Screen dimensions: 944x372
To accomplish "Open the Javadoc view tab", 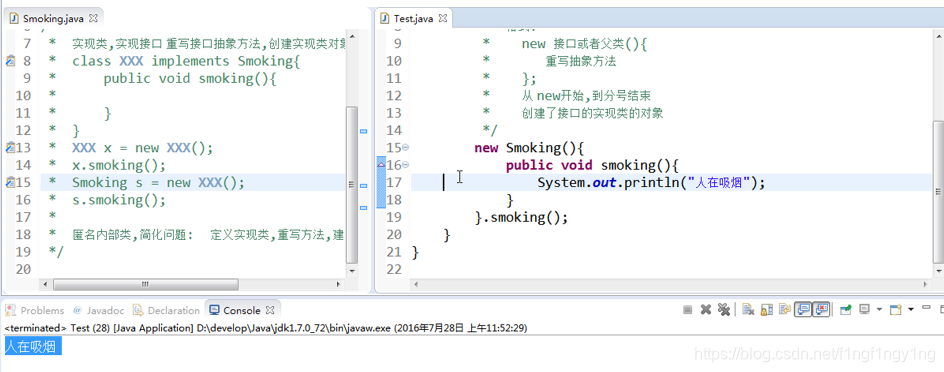I will [99, 311].
